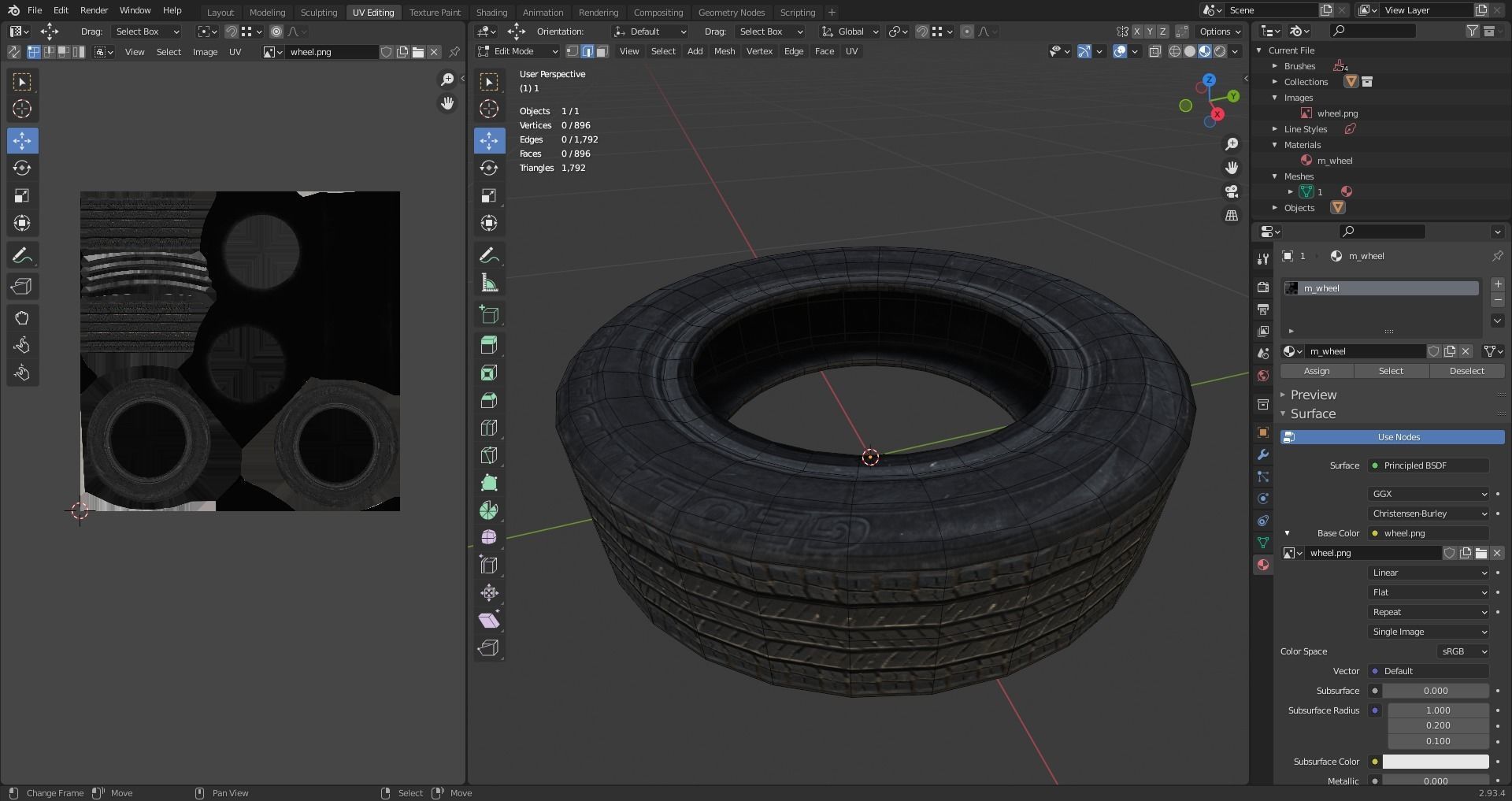Toggle proportional editing in 3D viewport
This screenshot has width=1512, height=801.
967,32
